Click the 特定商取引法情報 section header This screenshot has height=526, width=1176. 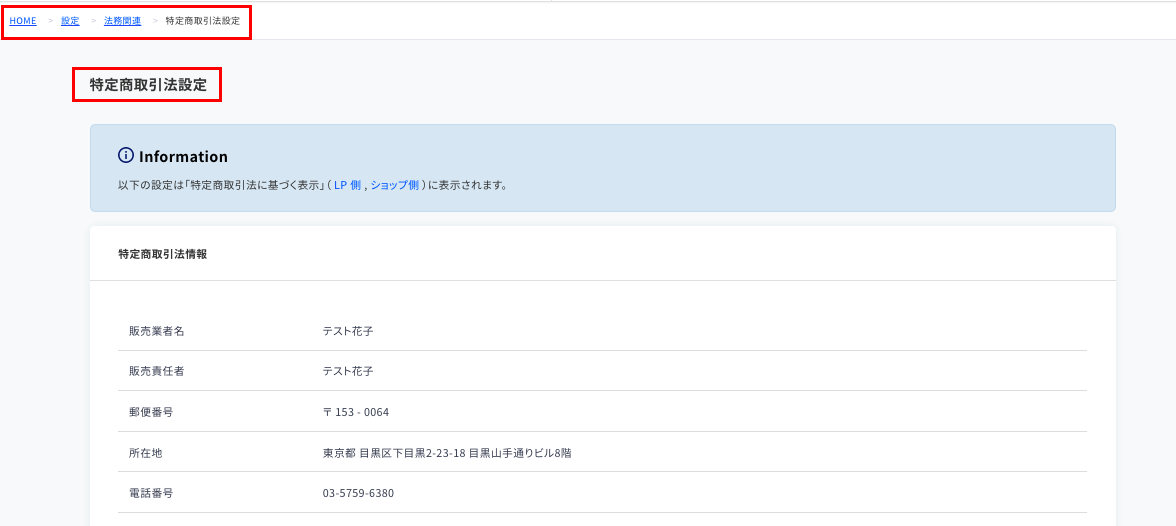163,254
